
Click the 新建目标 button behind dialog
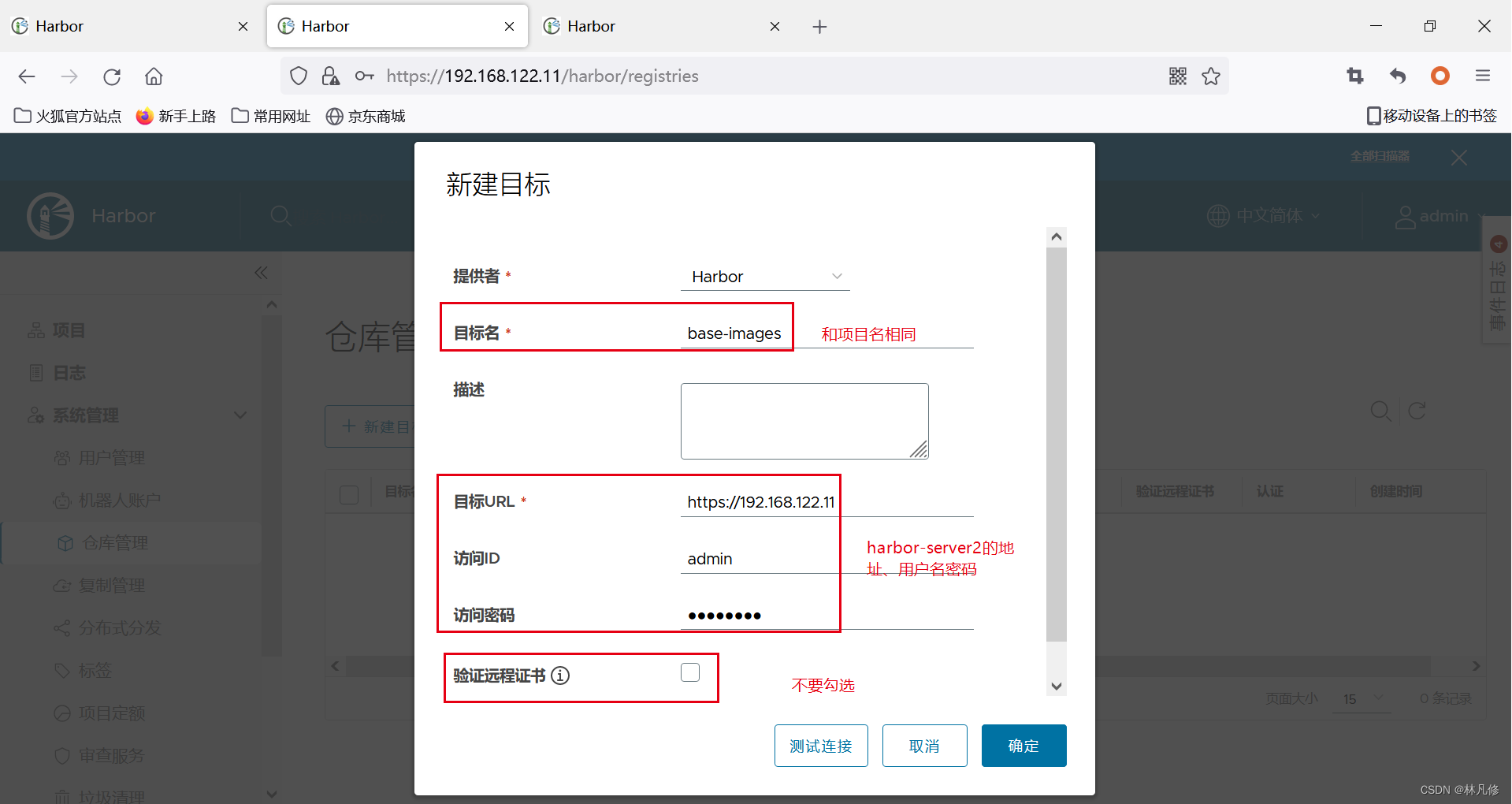tap(370, 426)
